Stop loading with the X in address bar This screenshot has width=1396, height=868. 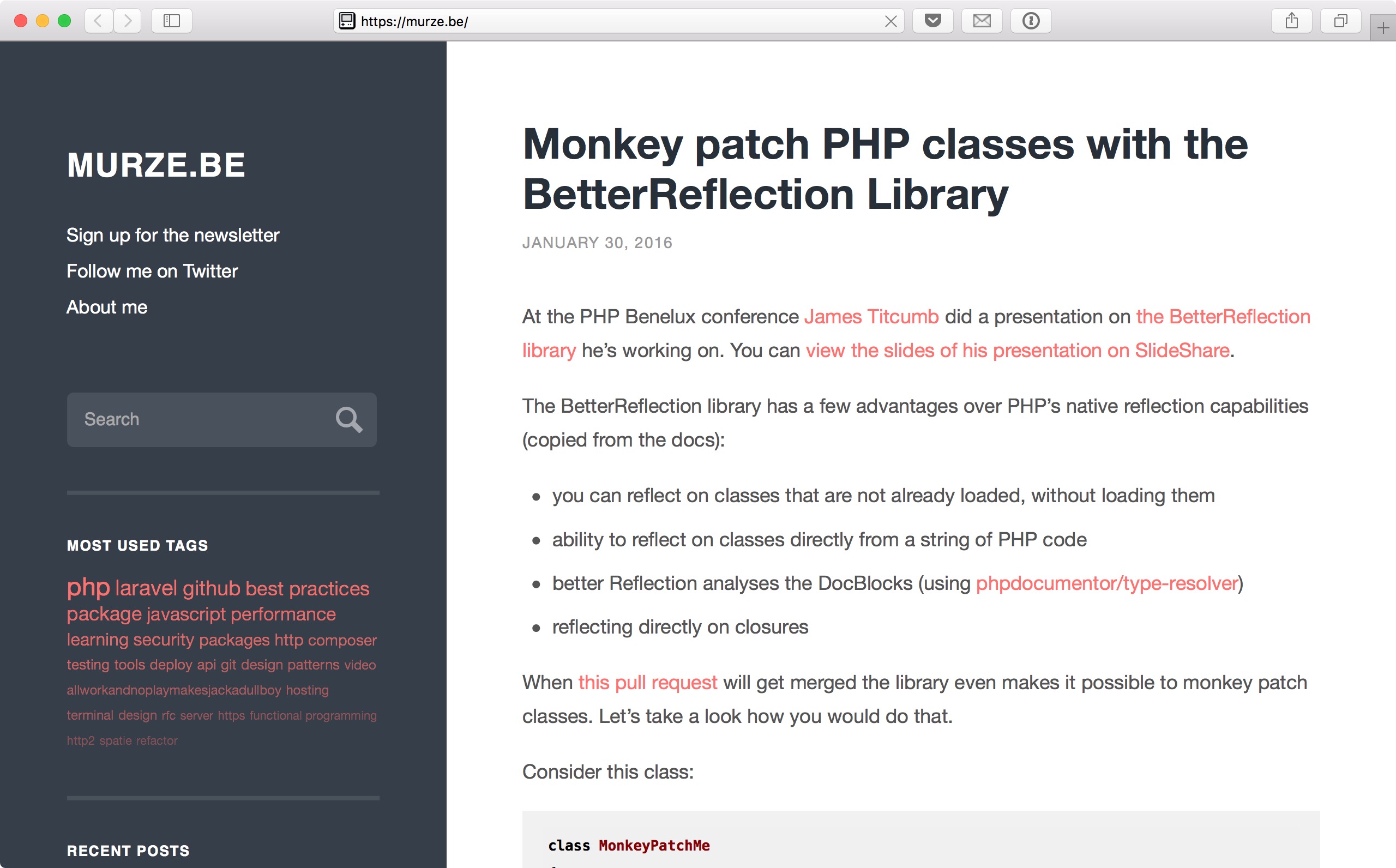pyautogui.click(x=890, y=21)
